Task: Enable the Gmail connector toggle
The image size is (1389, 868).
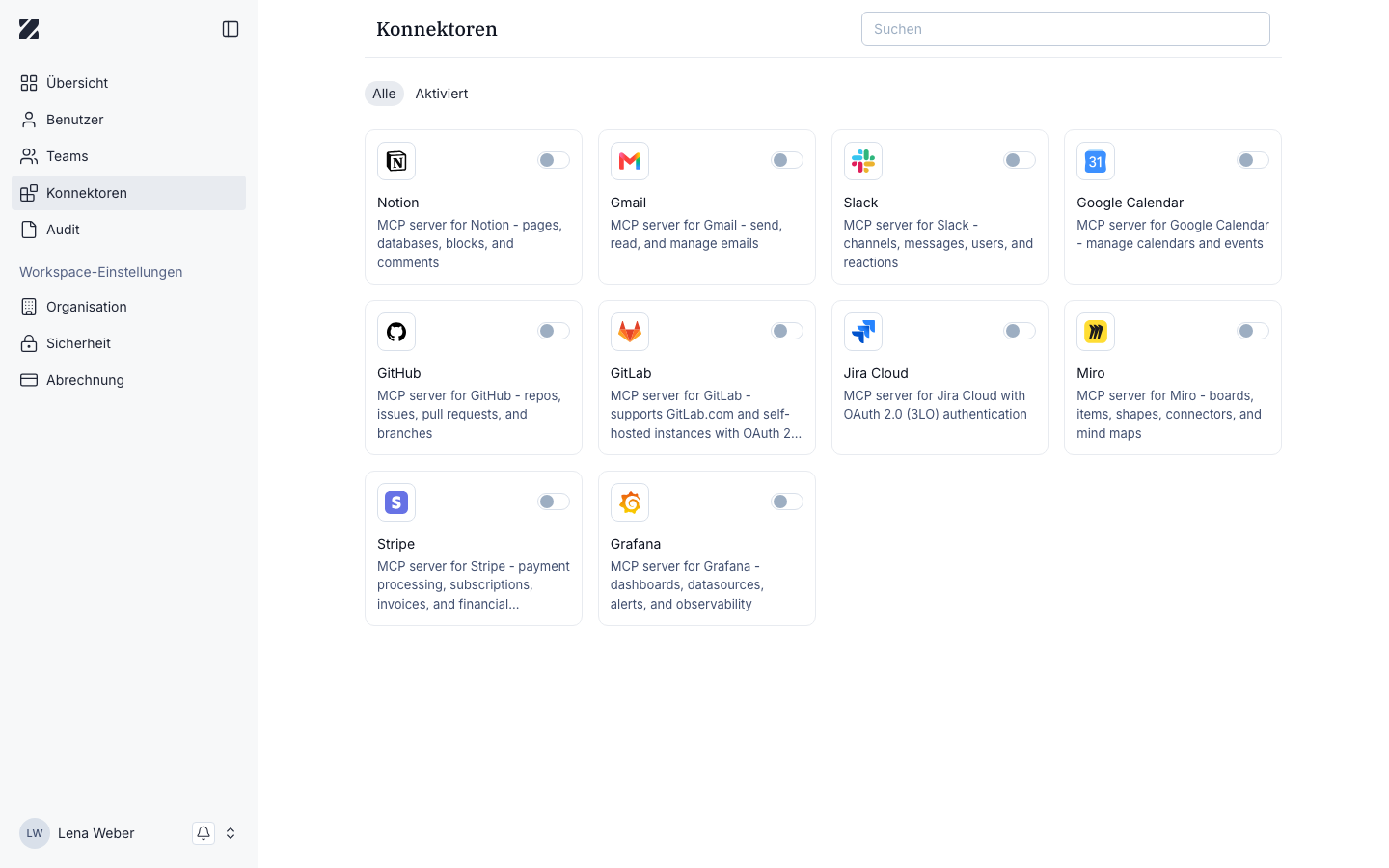Action: click(787, 160)
